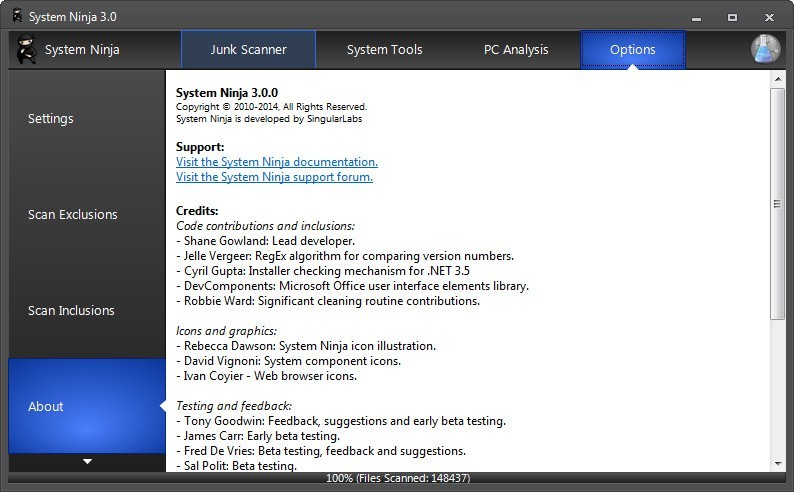This screenshot has width=794, height=492.
Task: Open the Junk Scanner tab
Action: click(248, 50)
